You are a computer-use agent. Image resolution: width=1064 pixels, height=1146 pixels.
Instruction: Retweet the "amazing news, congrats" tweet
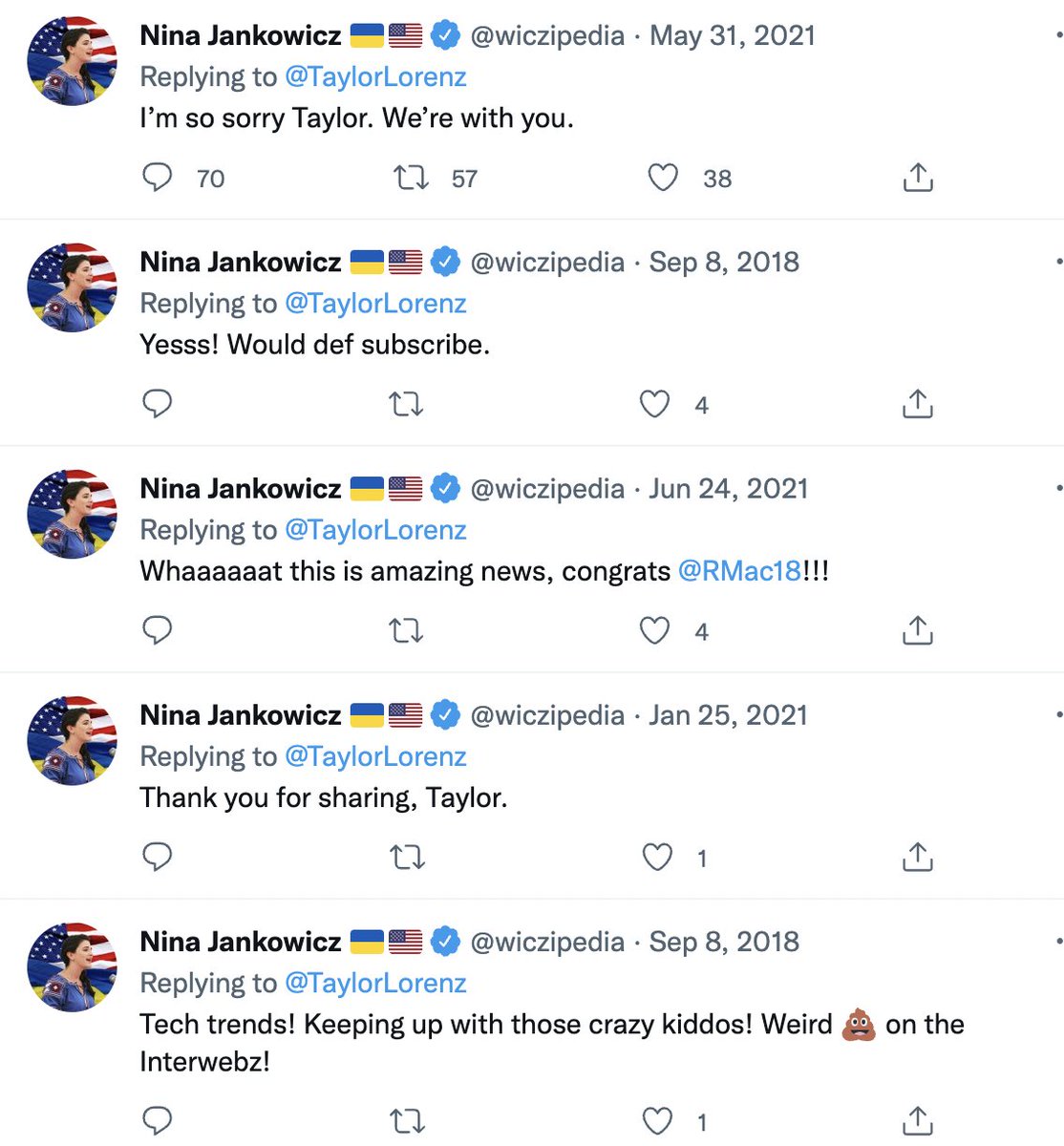tap(407, 630)
